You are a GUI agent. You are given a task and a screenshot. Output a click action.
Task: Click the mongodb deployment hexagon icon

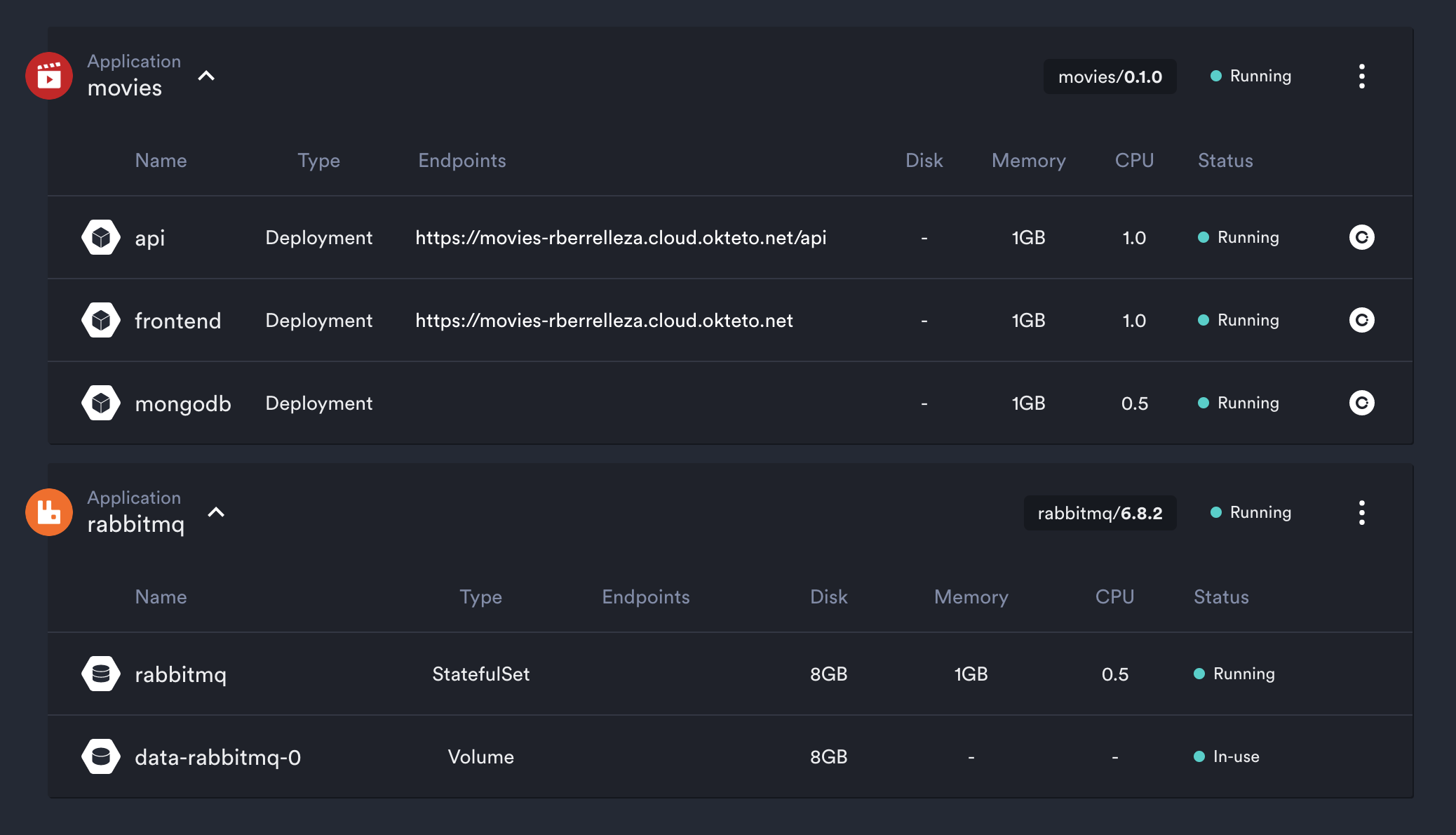click(101, 403)
